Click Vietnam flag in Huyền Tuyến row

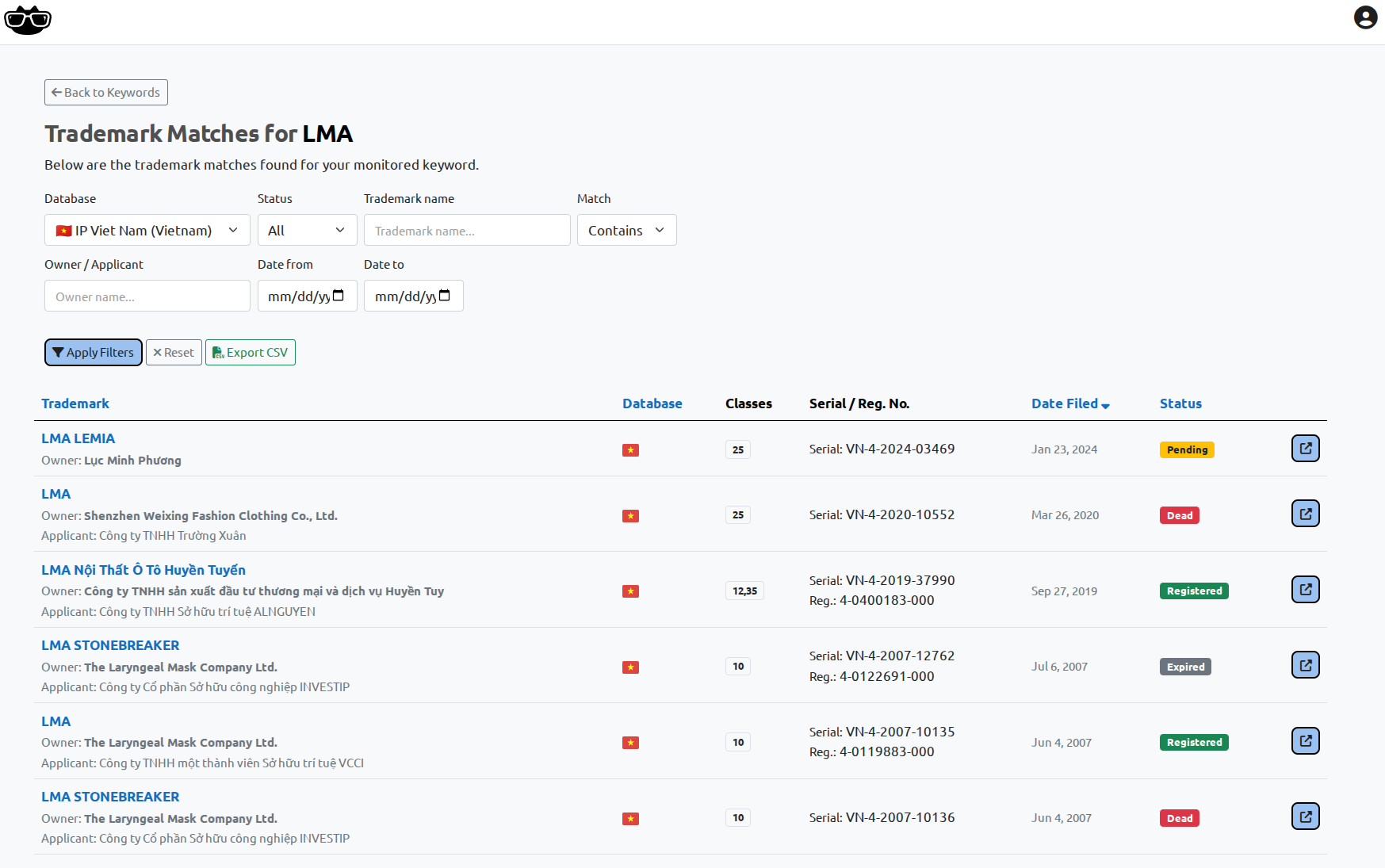click(630, 591)
